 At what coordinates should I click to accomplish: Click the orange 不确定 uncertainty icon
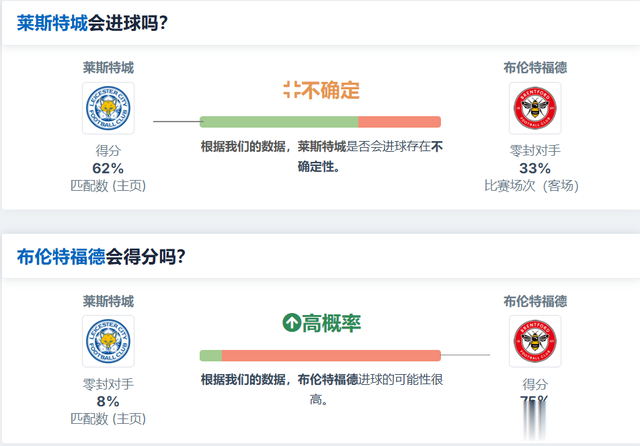click(292, 90)
